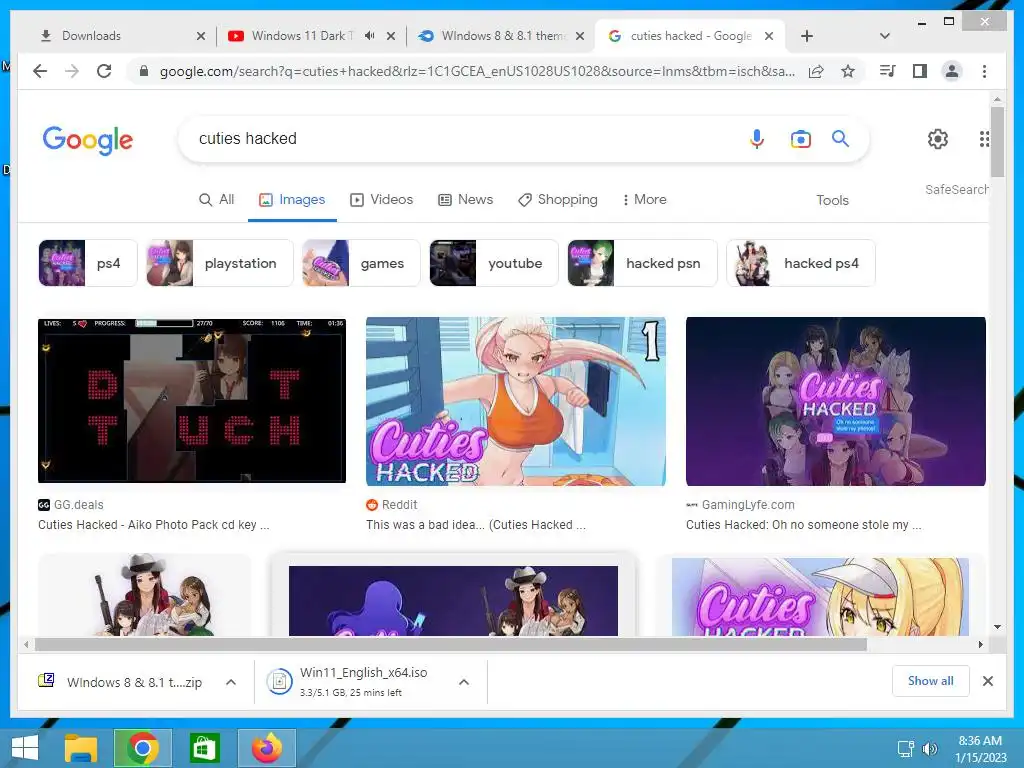
Task: Click the forward navigation arrow
Action: [72, 71]
